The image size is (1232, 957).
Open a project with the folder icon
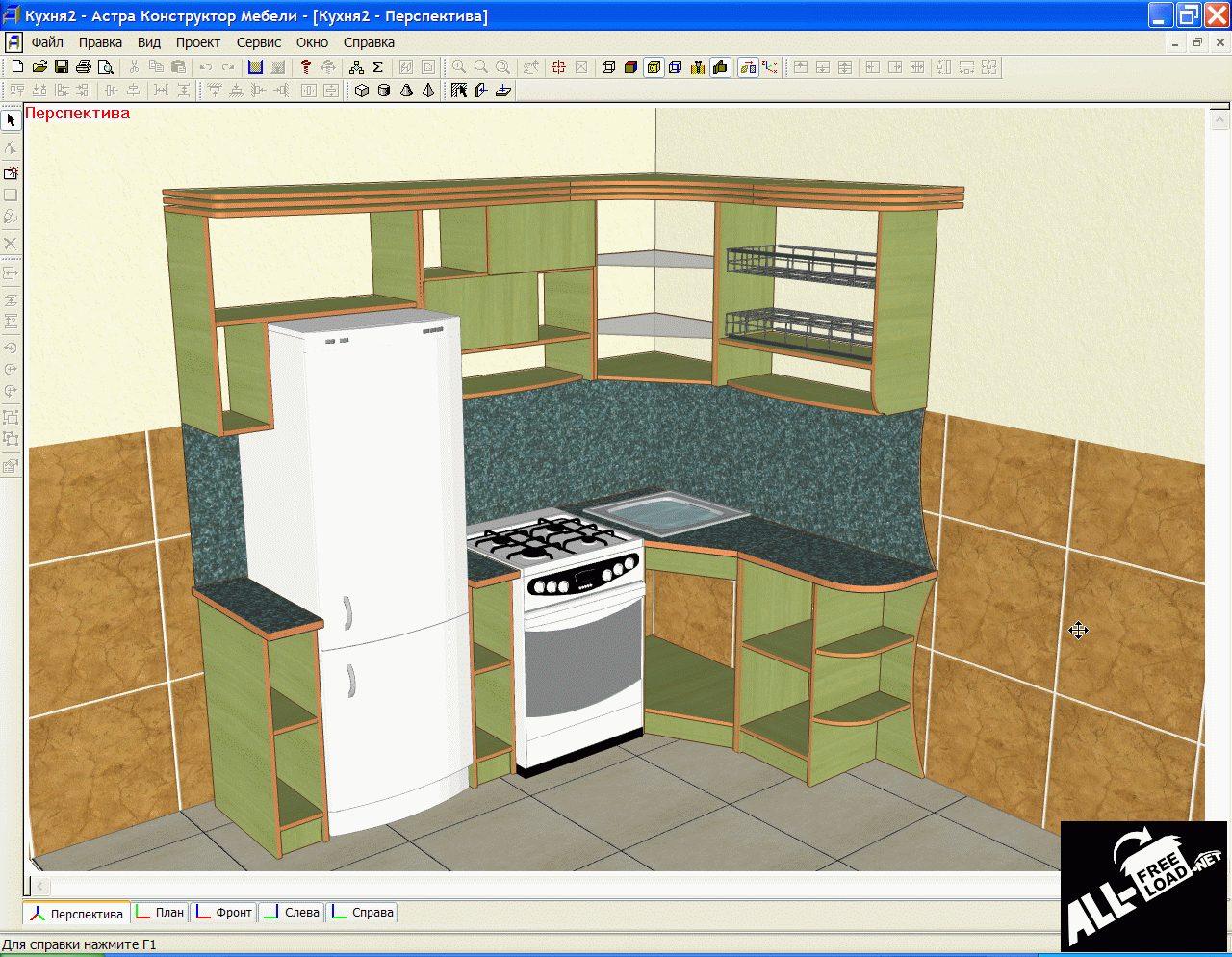39,67
